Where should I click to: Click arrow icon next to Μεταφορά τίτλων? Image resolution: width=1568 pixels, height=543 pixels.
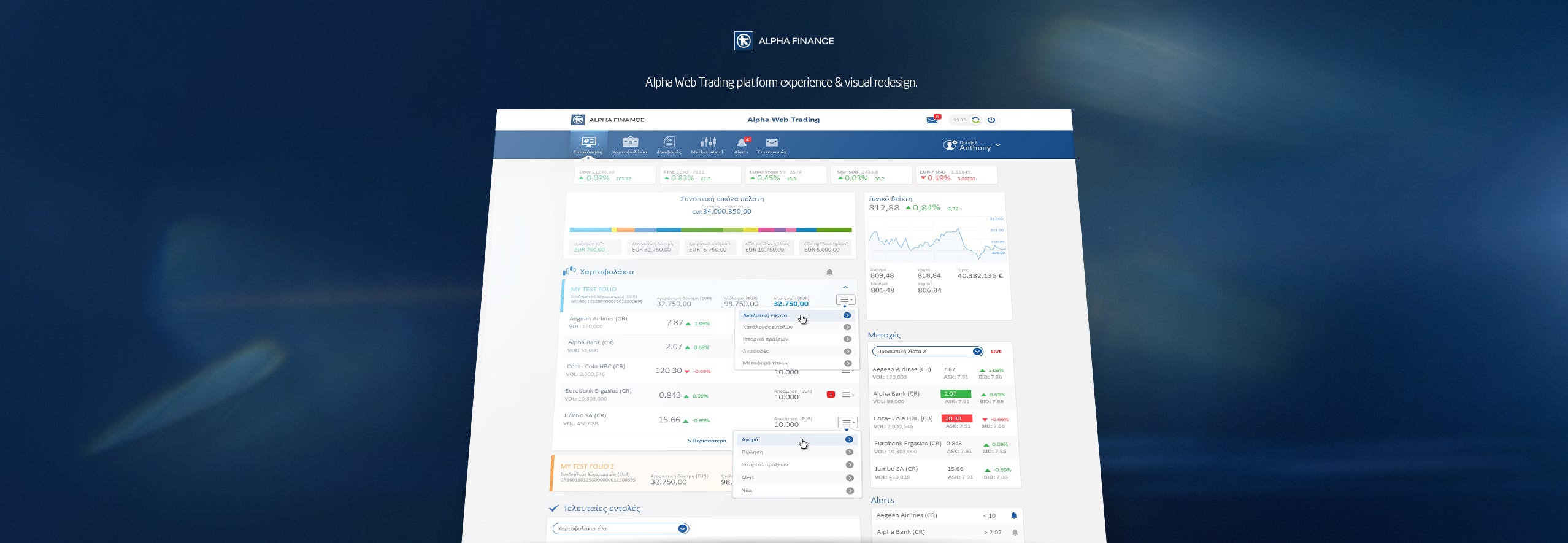(847, 363)
